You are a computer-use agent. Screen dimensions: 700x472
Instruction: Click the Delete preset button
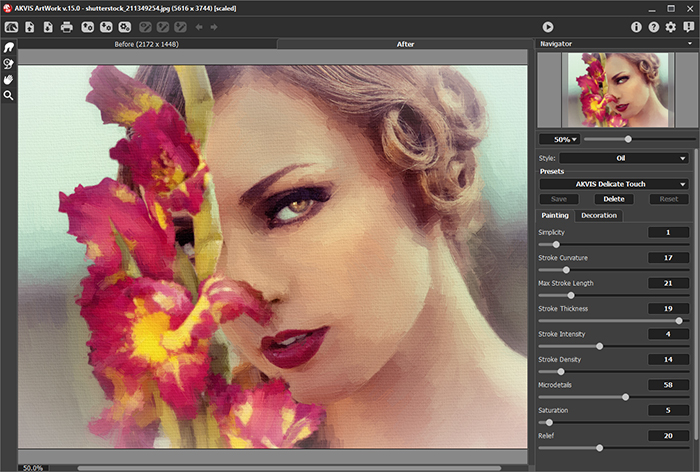tap(614, 199)
